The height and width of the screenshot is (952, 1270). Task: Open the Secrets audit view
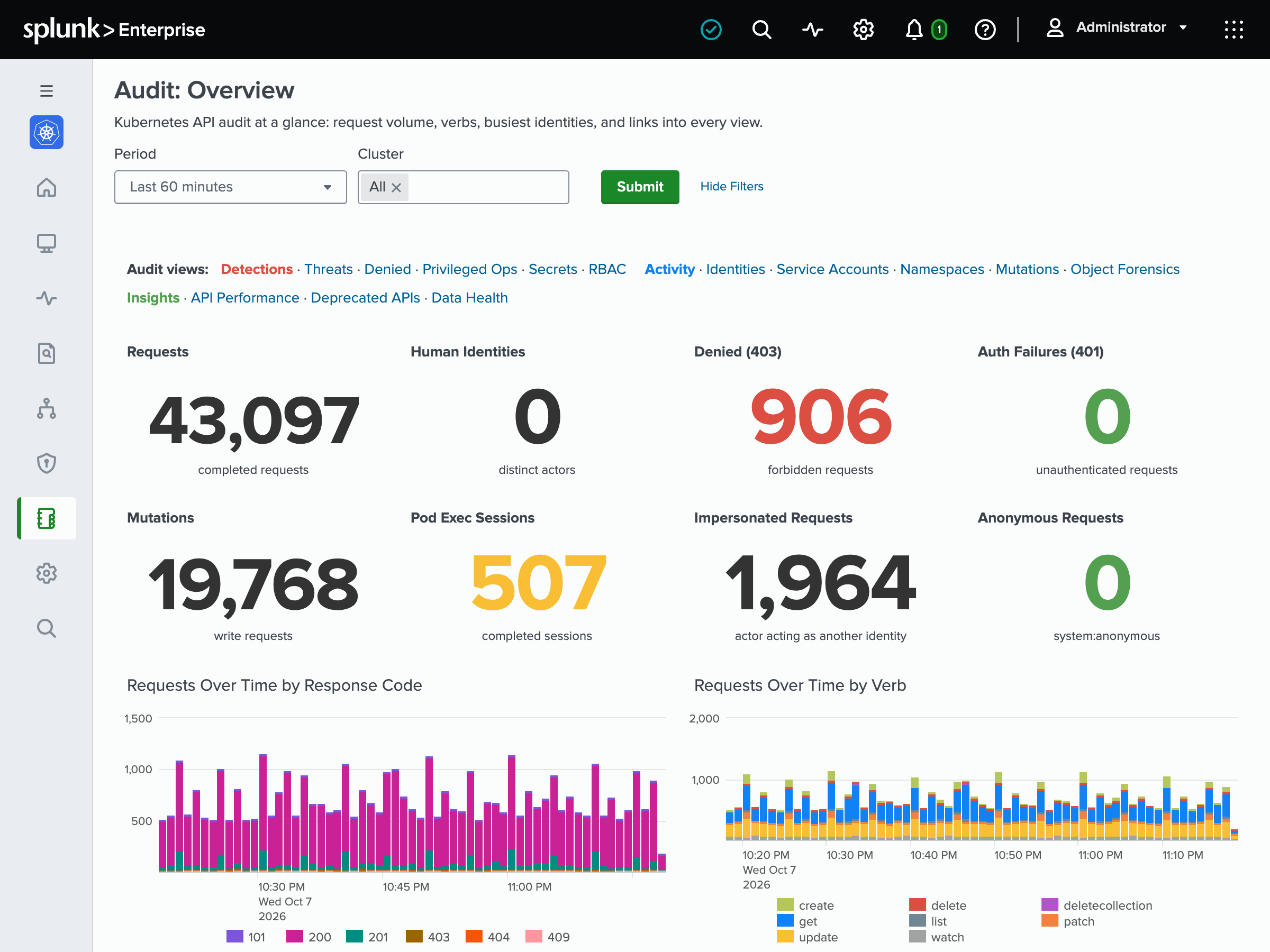552,269
